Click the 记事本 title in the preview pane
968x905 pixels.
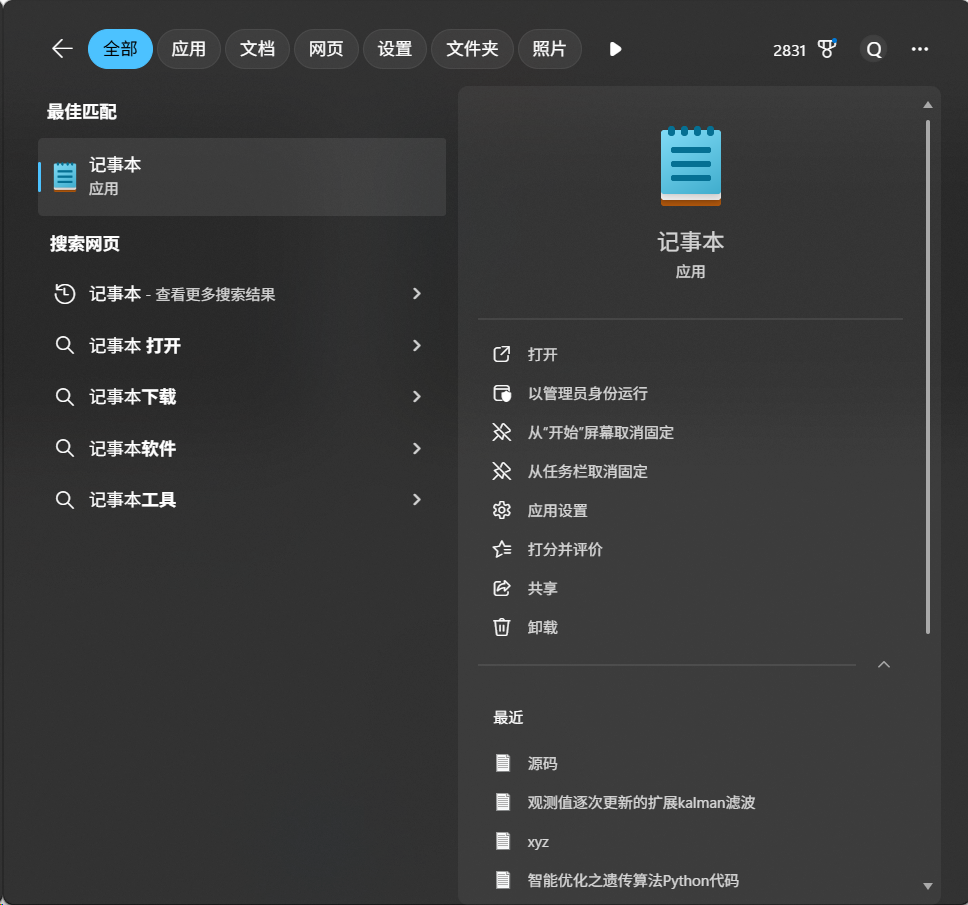691,242
